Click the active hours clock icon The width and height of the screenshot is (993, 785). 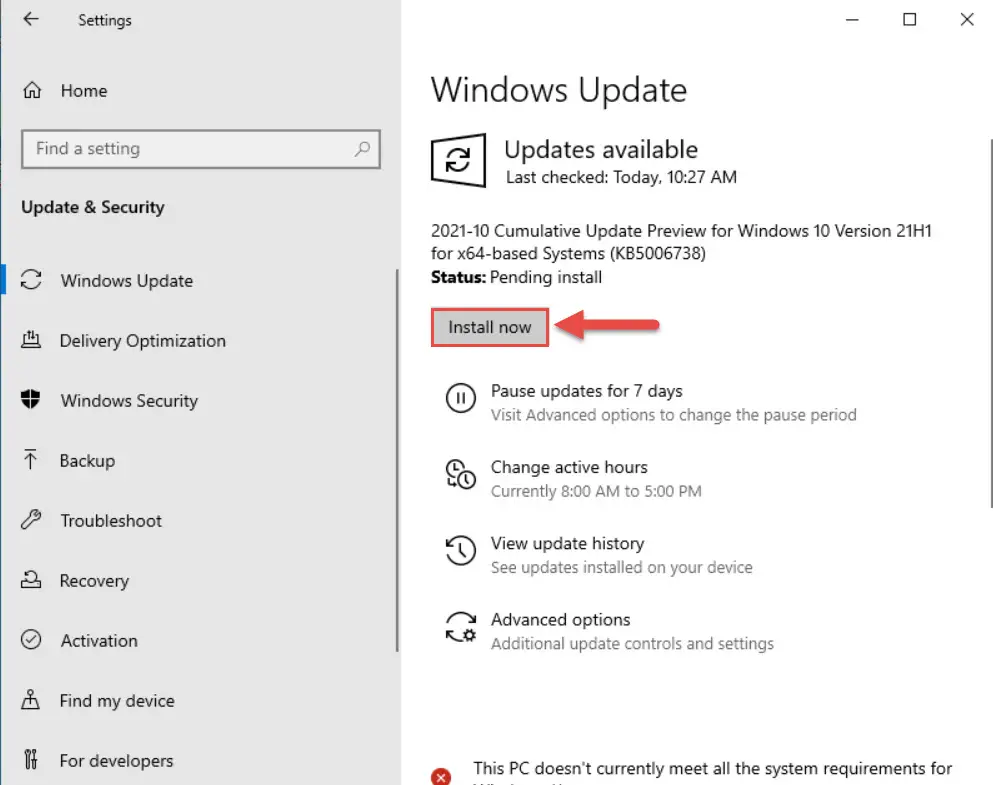click(x=460, y=474)
